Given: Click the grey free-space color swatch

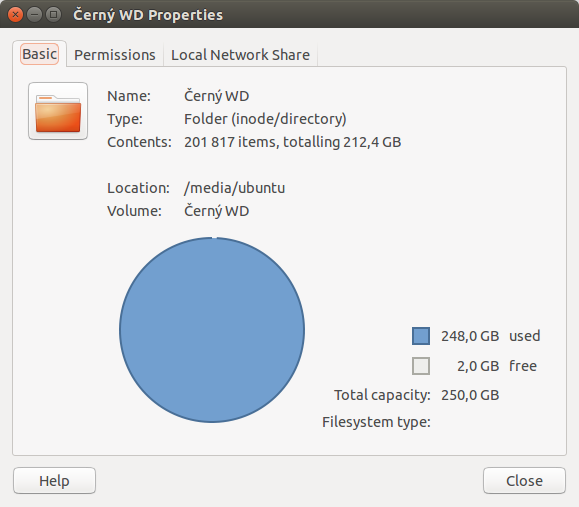Looking at the screenshot, I should 421,366.
